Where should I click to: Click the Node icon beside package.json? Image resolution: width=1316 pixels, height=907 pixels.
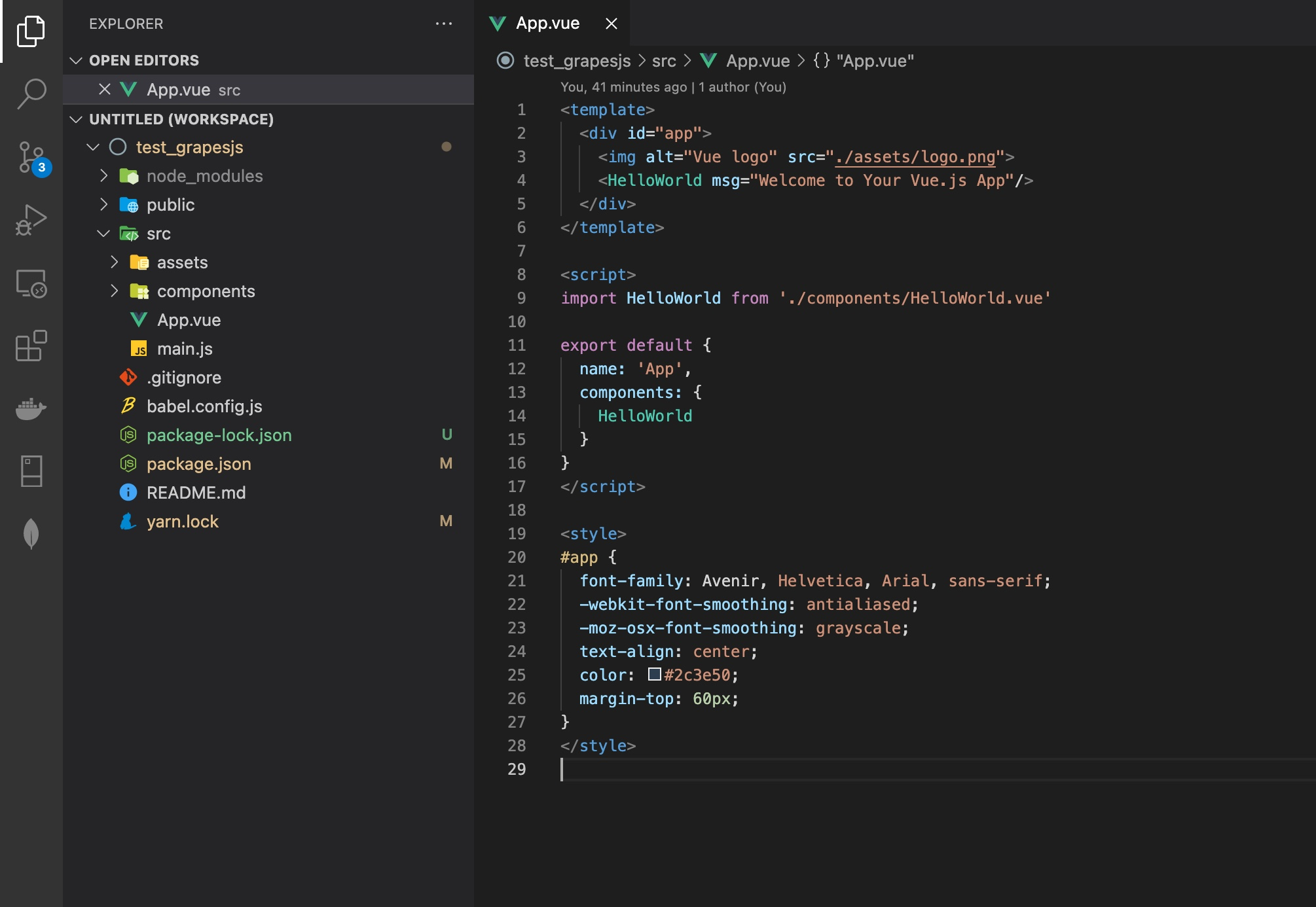[x=128, y=464]
